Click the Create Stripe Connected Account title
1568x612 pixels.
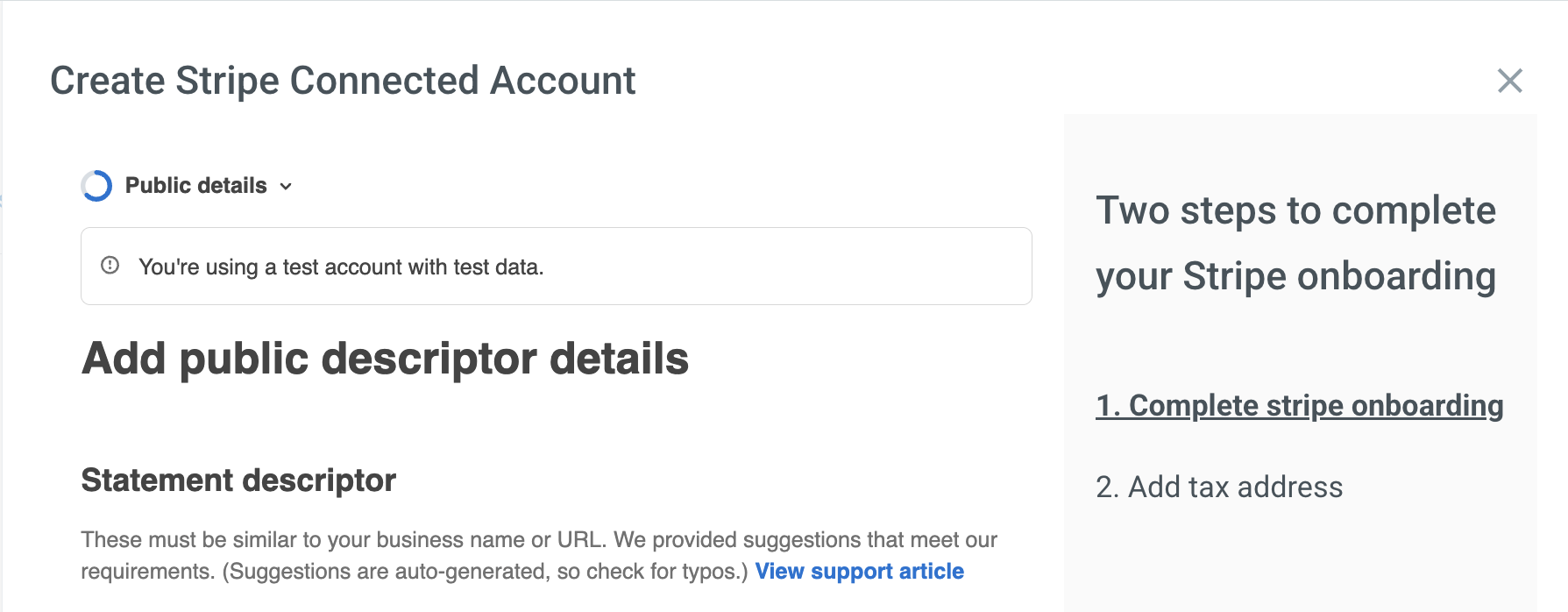343,81
